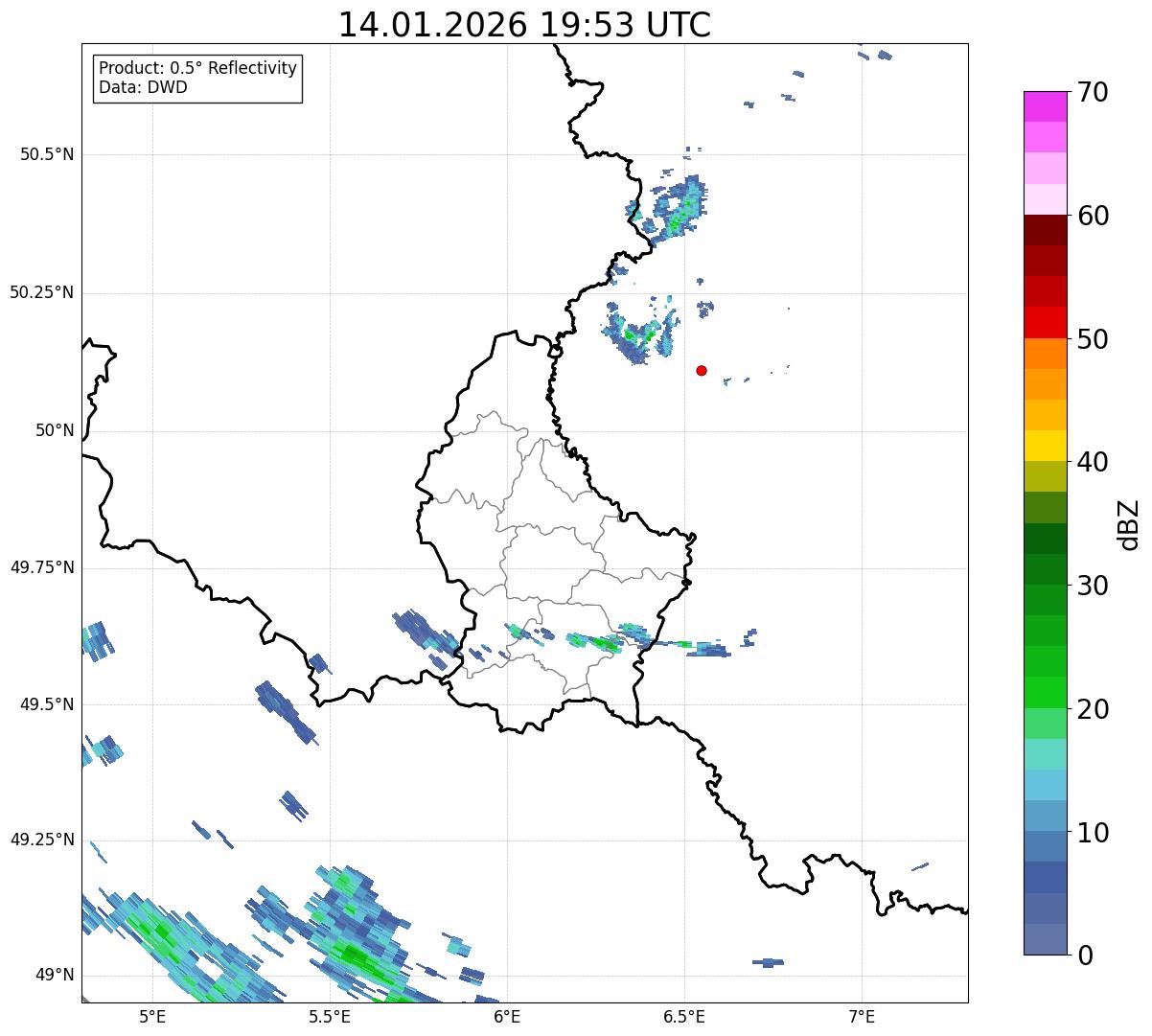Click the 6°E longitude label
This screenshot has width=1152, height=1036.
507,1017
